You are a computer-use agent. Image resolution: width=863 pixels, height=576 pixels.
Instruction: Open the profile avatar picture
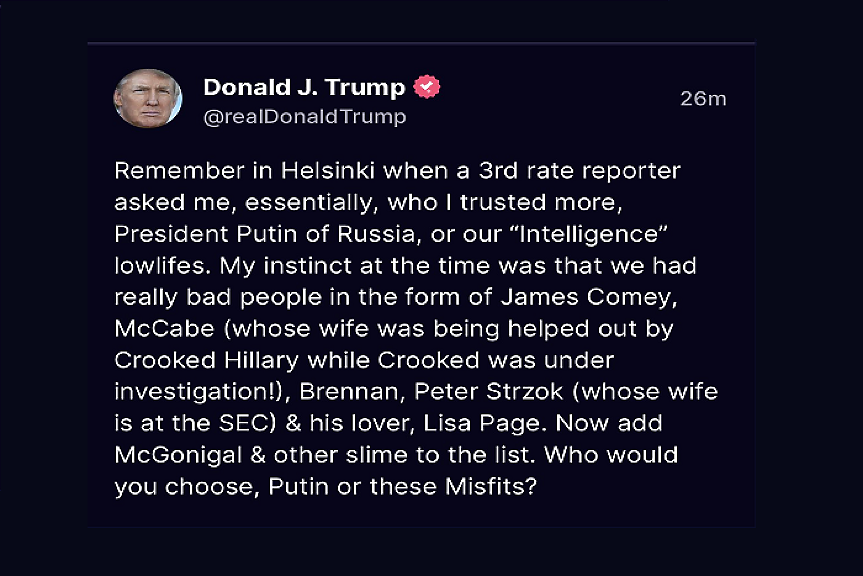(x=148, y=99)
